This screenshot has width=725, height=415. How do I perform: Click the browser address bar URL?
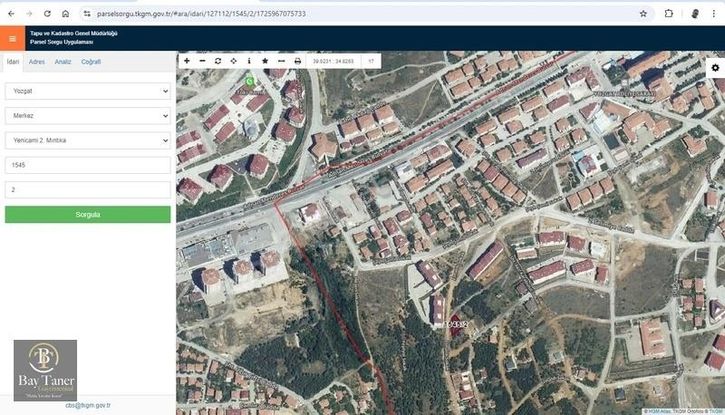click(x=201, y=14)
